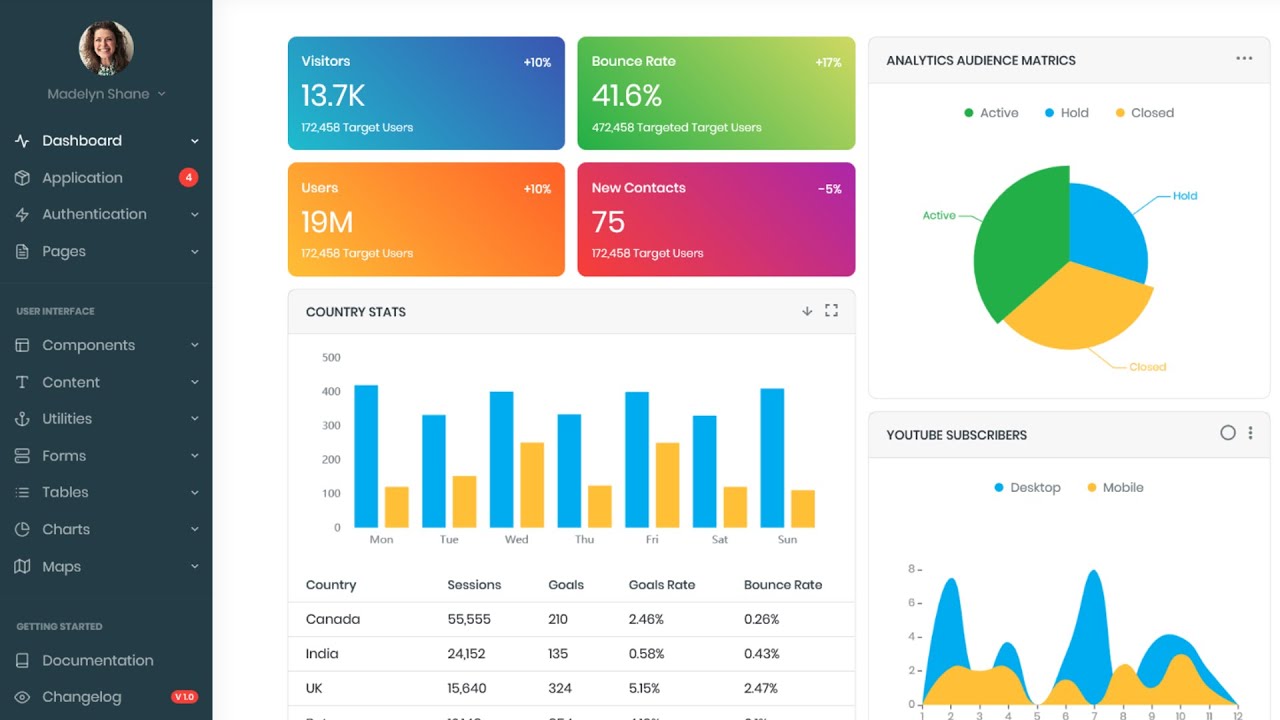Viewport: 1280px width, 720px height.
Task: Open the Changelog link in sidebar
Action: [x=106, y=697]
